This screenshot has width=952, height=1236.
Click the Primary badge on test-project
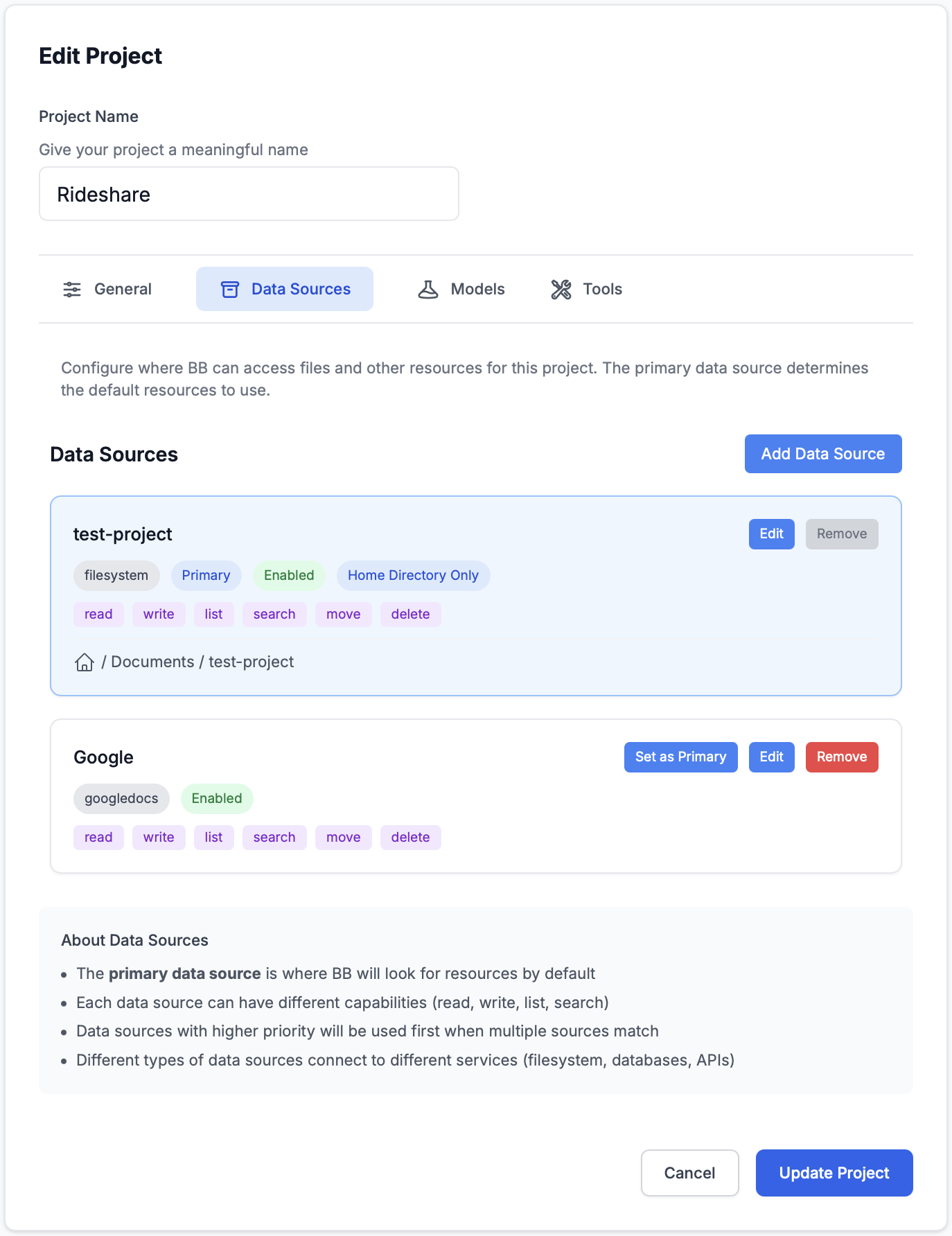(x=206, y=575)
